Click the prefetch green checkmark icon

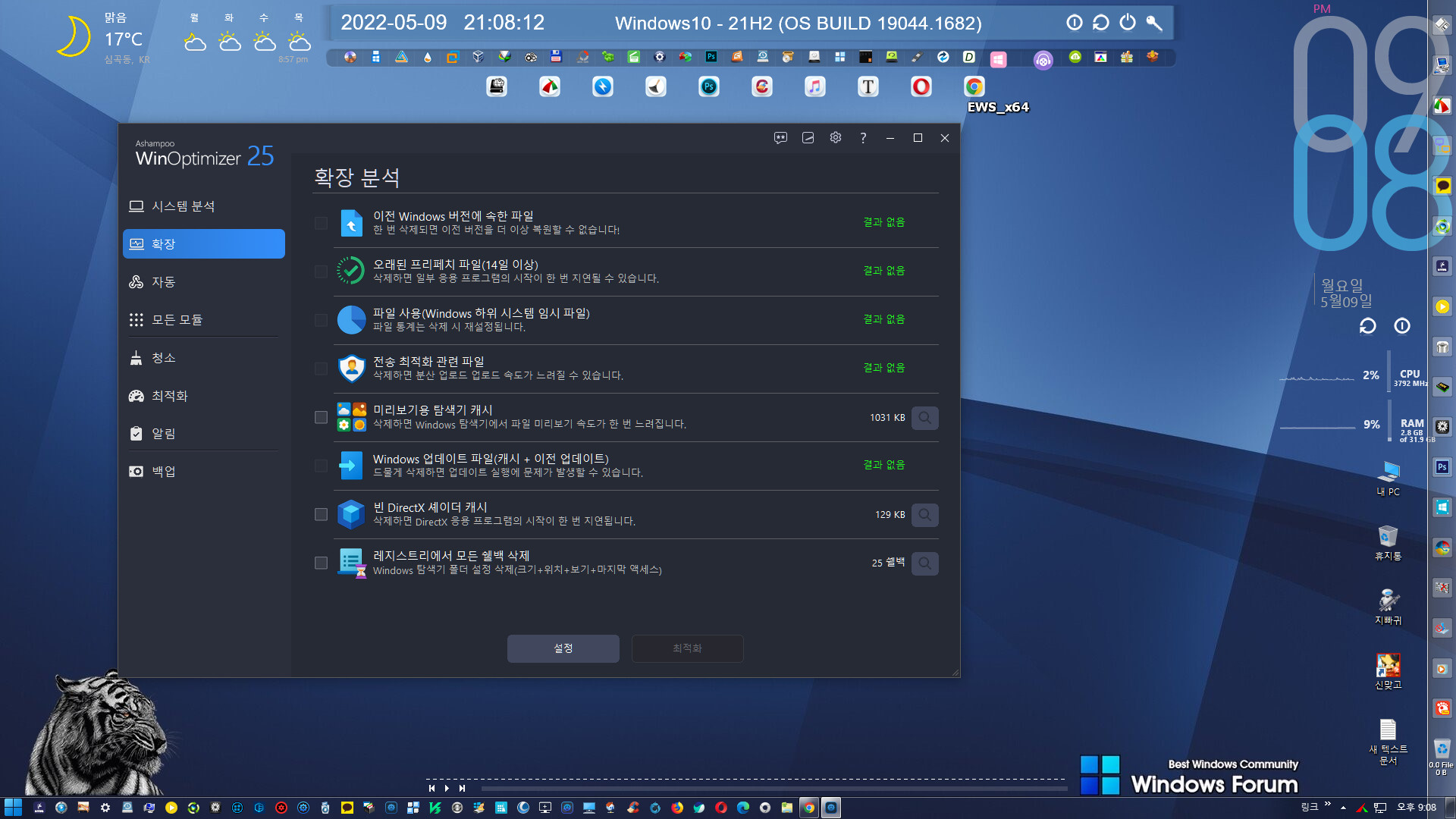pos(351,271)
